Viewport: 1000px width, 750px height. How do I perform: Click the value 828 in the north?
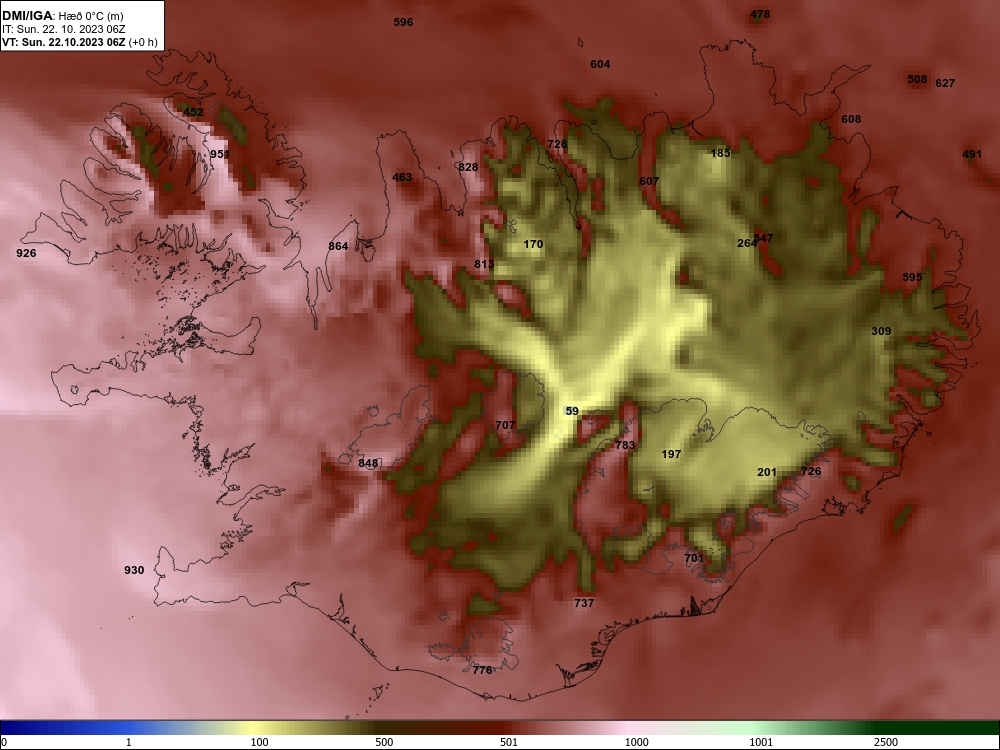coord(468,167)
